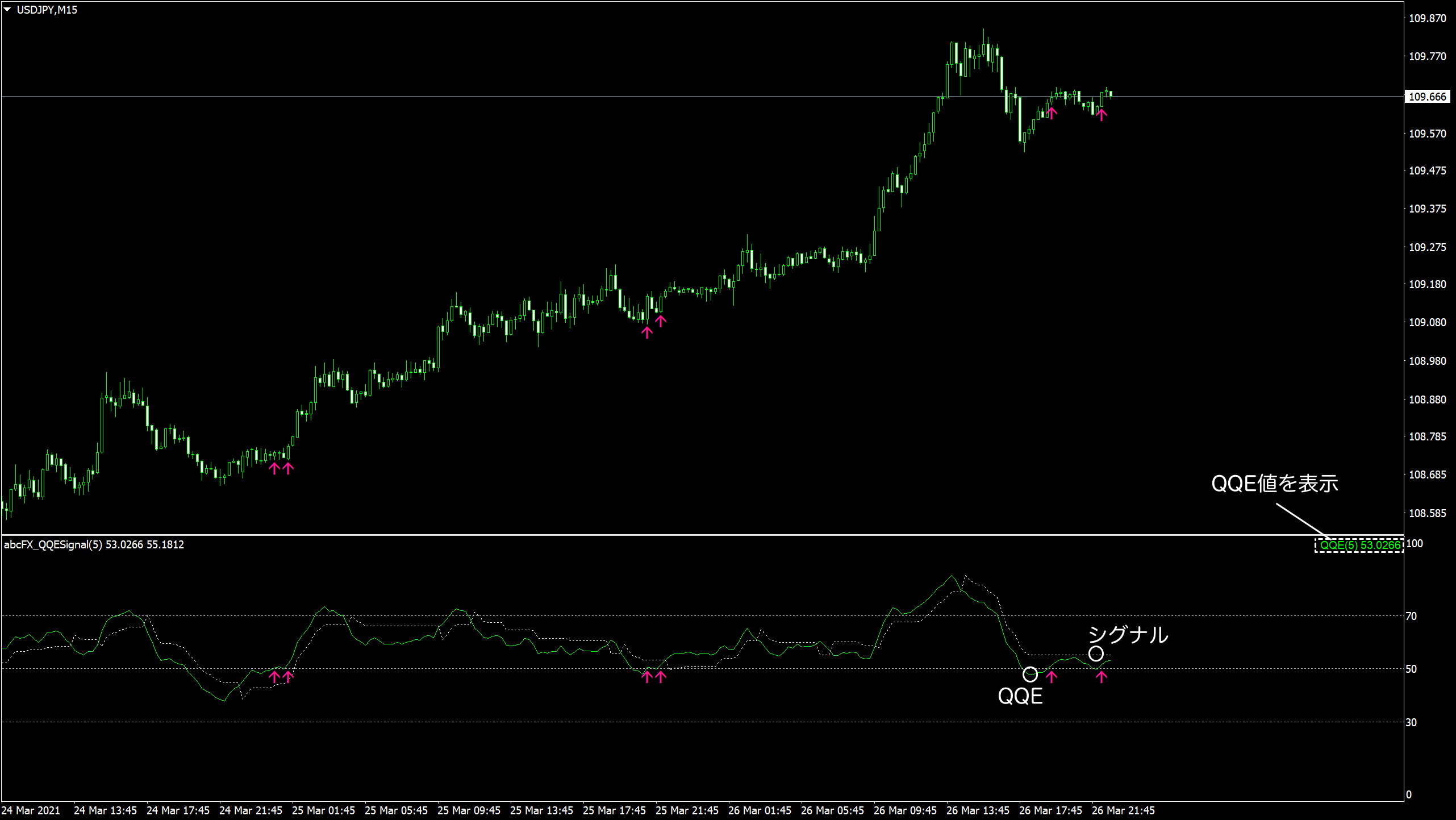Click the 109.870 price scale label
The height and width of the screenshot is (820, 1456).
click(x=1427, y=18)
